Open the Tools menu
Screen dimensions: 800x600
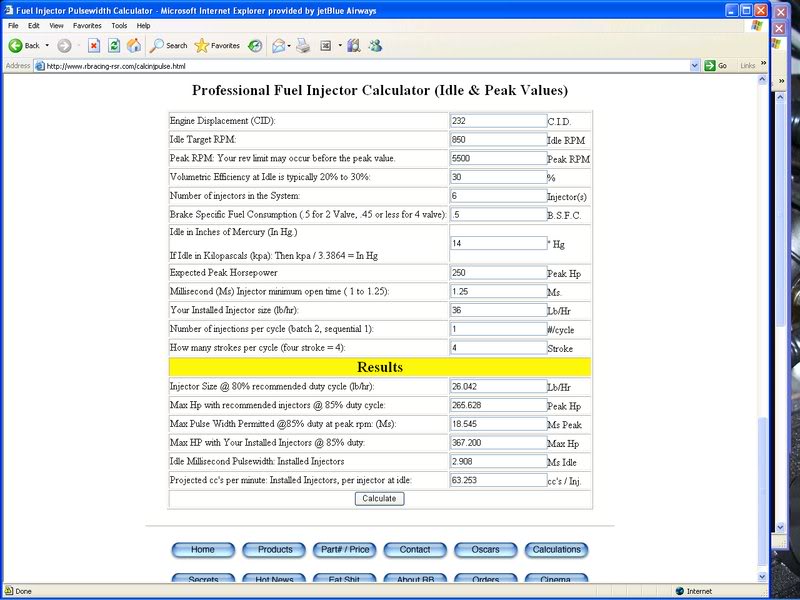tap(119, 26)
